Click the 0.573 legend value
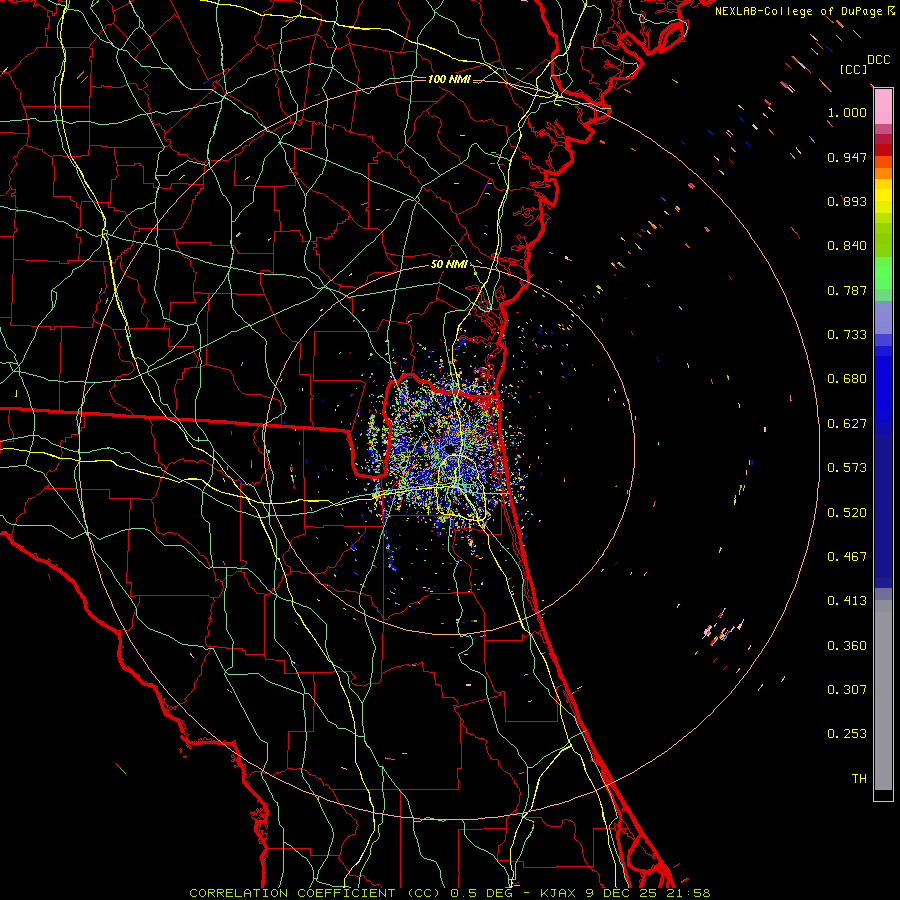 coord(847,468)
